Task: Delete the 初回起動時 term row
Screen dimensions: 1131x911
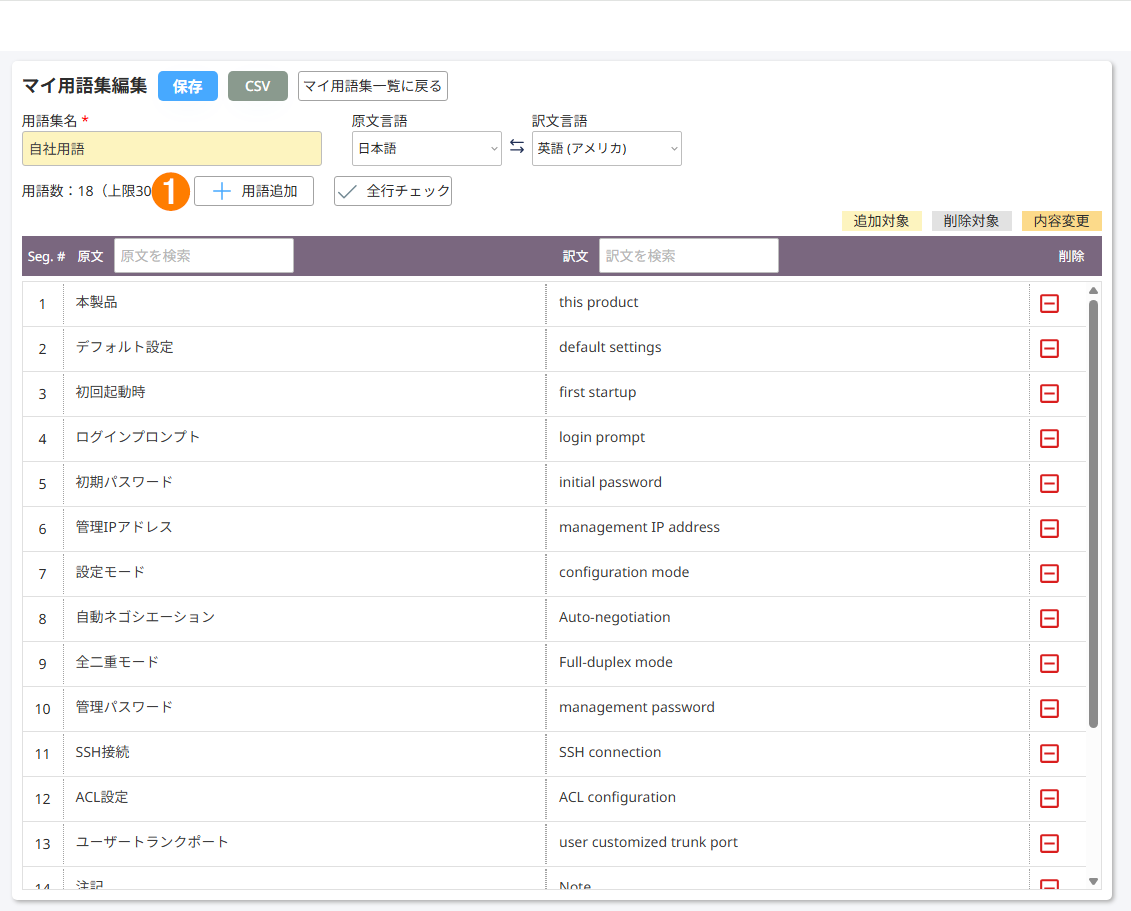Action: 1049,394
